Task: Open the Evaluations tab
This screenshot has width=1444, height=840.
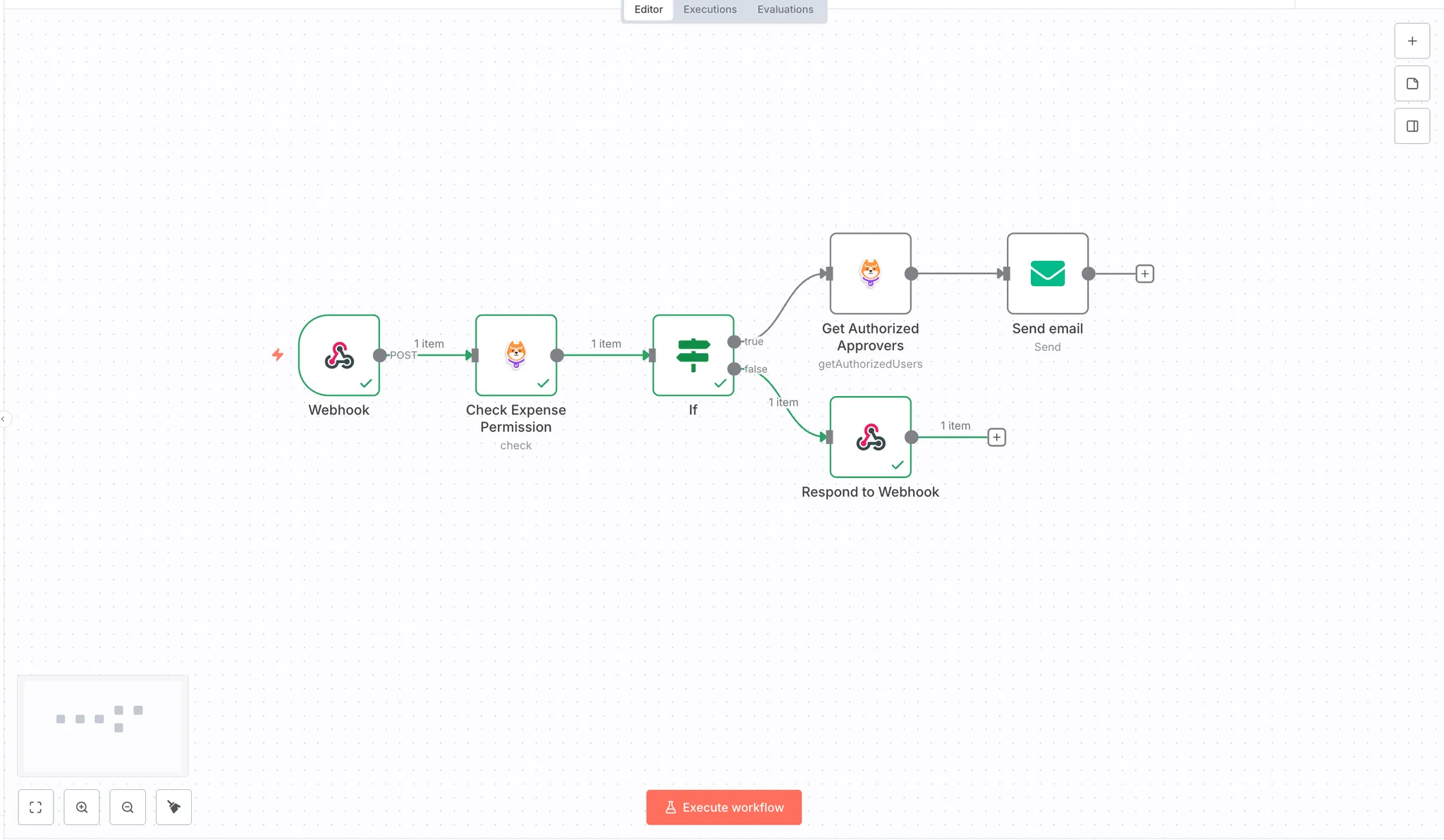Action: point(785,10)
